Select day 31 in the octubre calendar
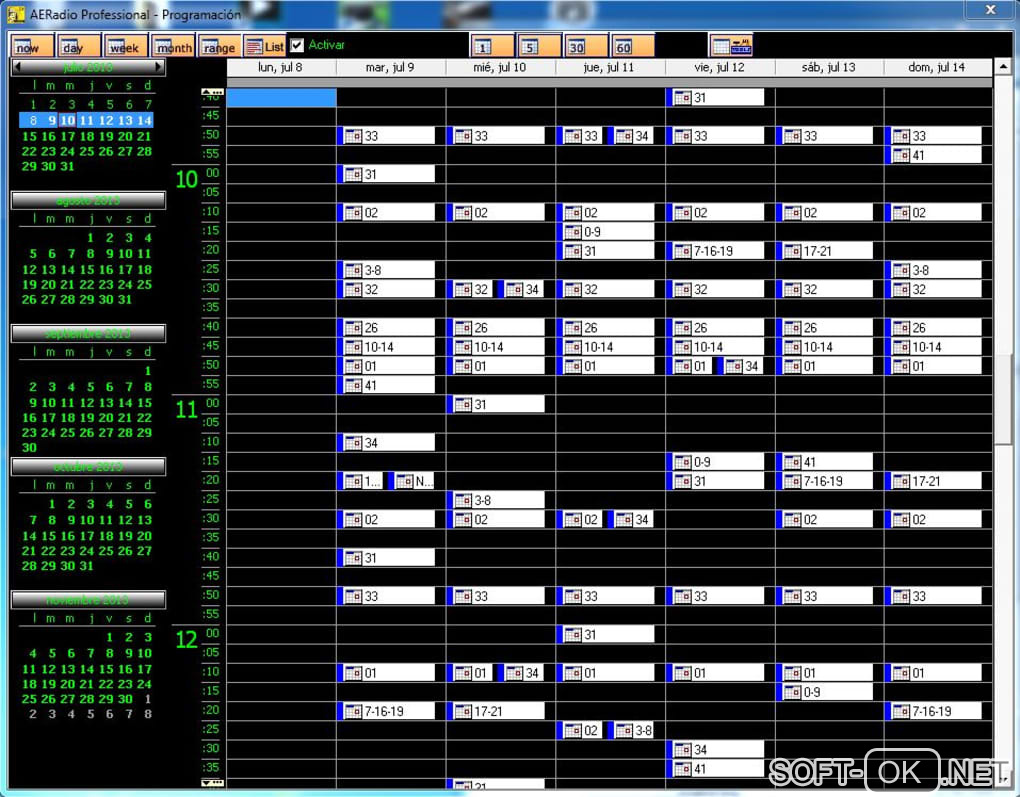 87,566
